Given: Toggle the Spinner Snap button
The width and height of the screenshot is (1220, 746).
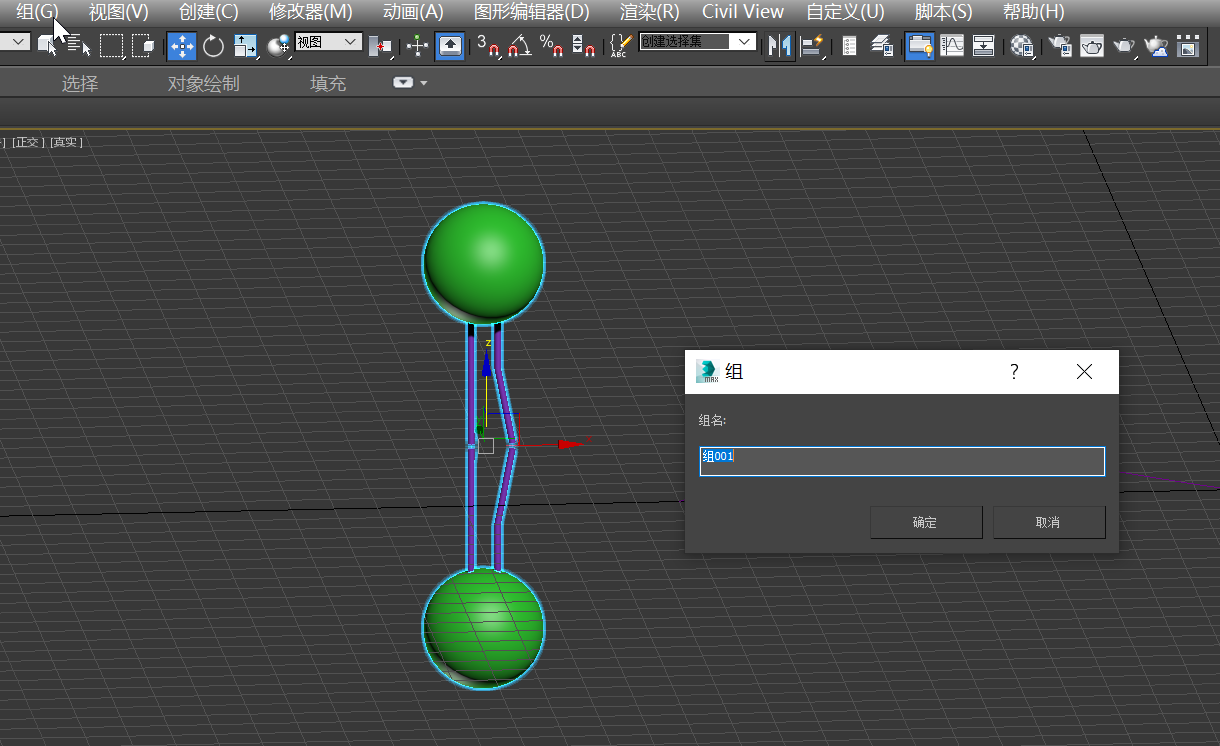Looking at the screenshot, I should click(585, 45).
